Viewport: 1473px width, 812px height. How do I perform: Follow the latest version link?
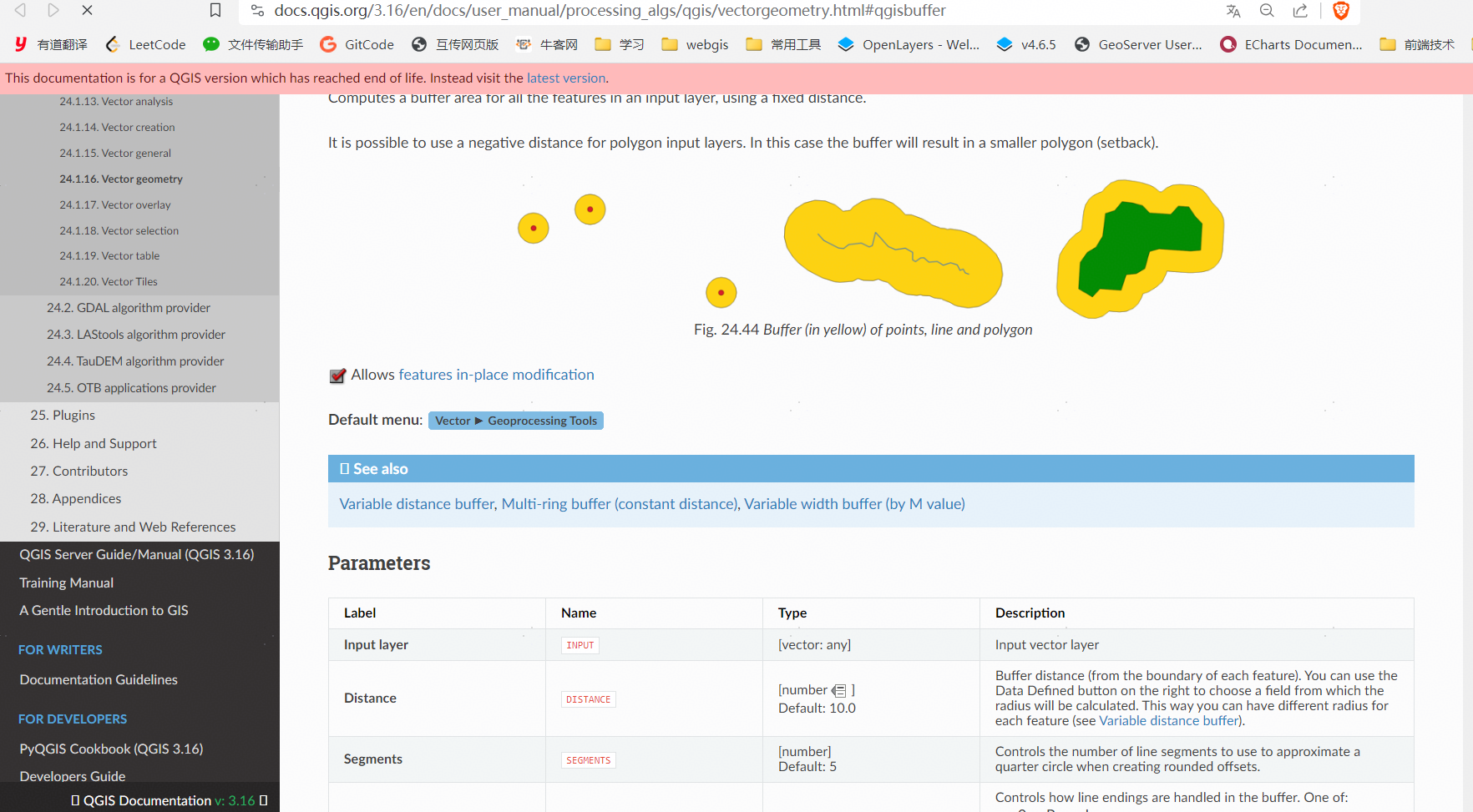[x=565, y=78]
